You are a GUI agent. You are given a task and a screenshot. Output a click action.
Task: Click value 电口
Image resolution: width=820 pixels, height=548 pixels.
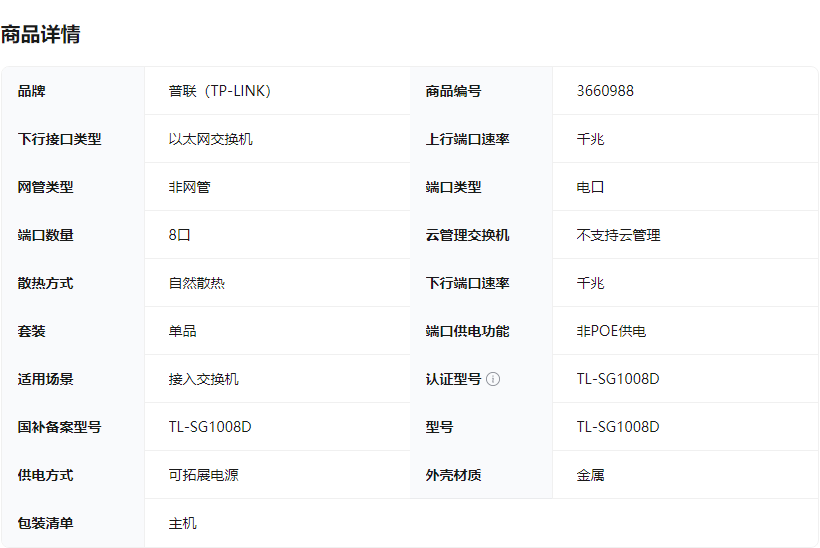tap(590, 187)
